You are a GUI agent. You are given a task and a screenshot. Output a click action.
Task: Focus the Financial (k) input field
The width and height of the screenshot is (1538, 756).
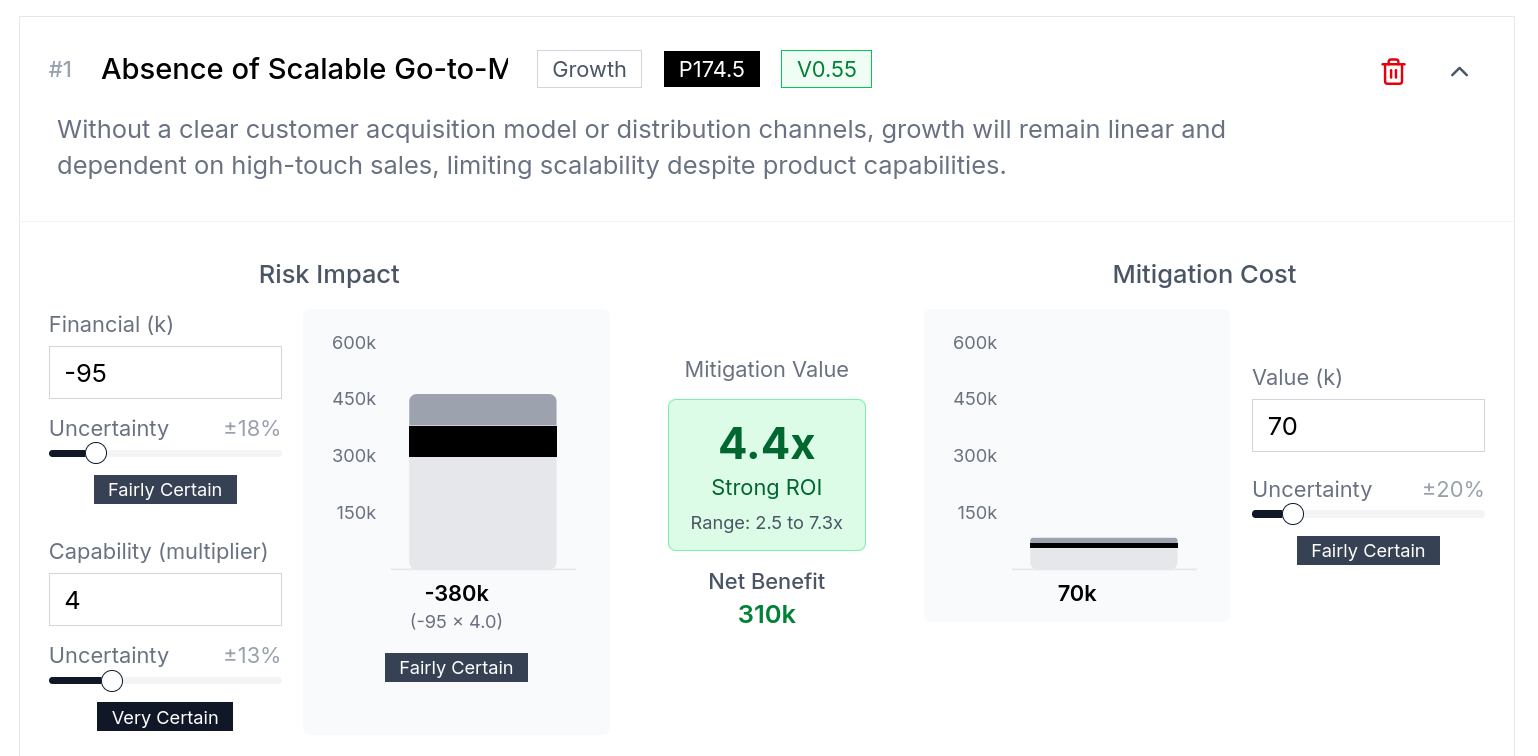pyautogui.click(x=165, y=373)
